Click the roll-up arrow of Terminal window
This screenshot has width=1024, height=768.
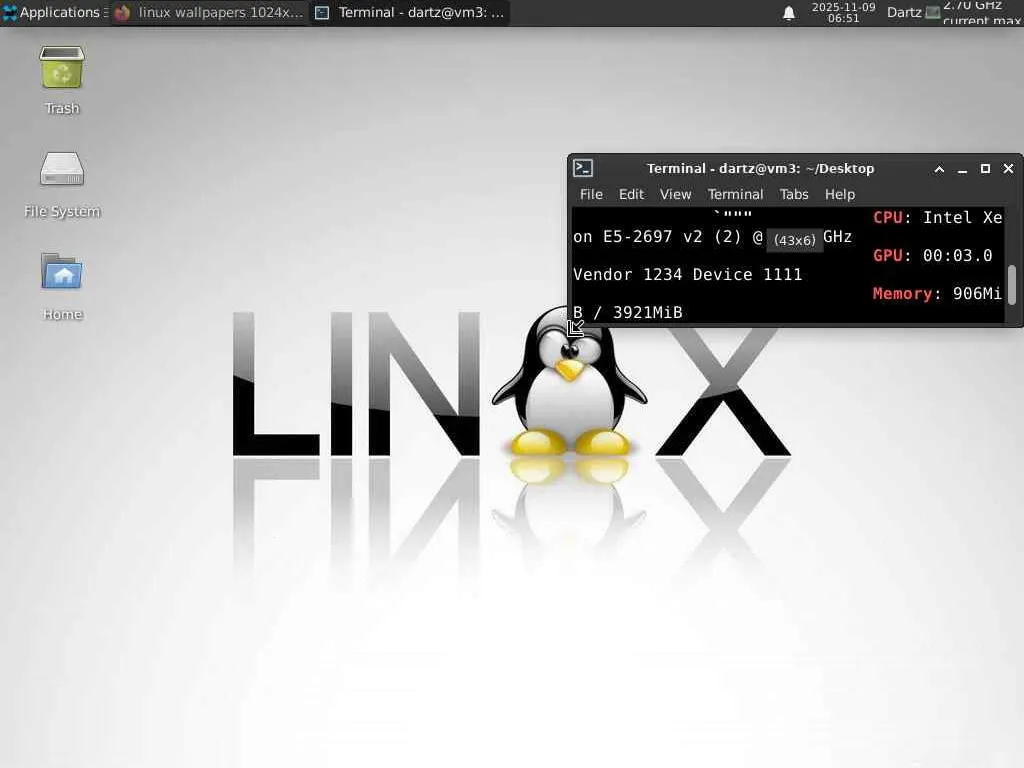click(939, 169)
